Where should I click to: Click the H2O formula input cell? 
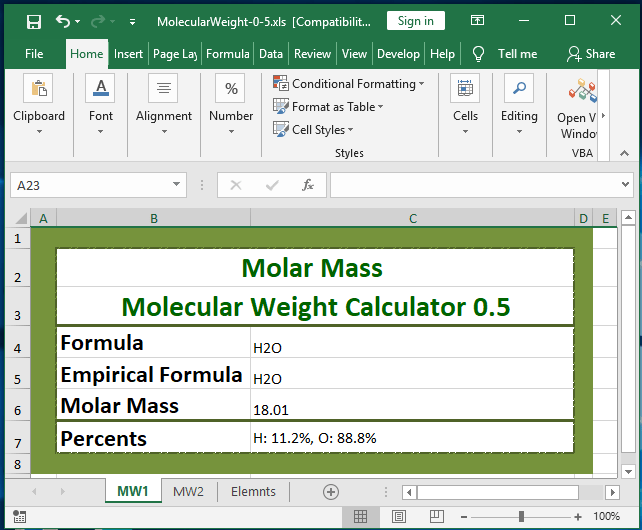pyautogui.click(x=412, y=342)
